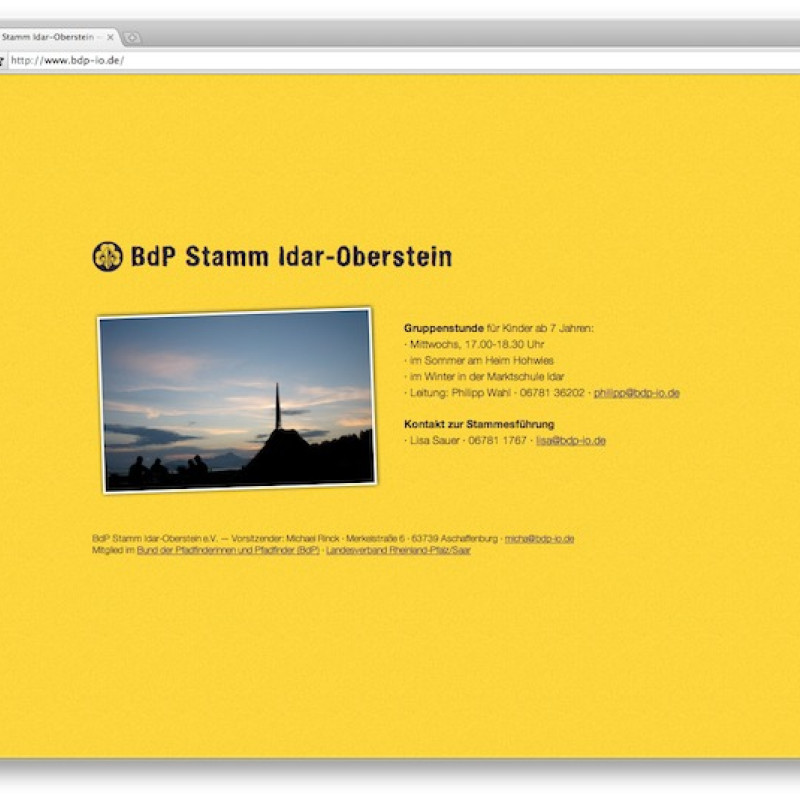Viewport: 800px width, 800px height.
Task: Close the Stamm Idar-Oberstein tab
Action: point(110,37)
